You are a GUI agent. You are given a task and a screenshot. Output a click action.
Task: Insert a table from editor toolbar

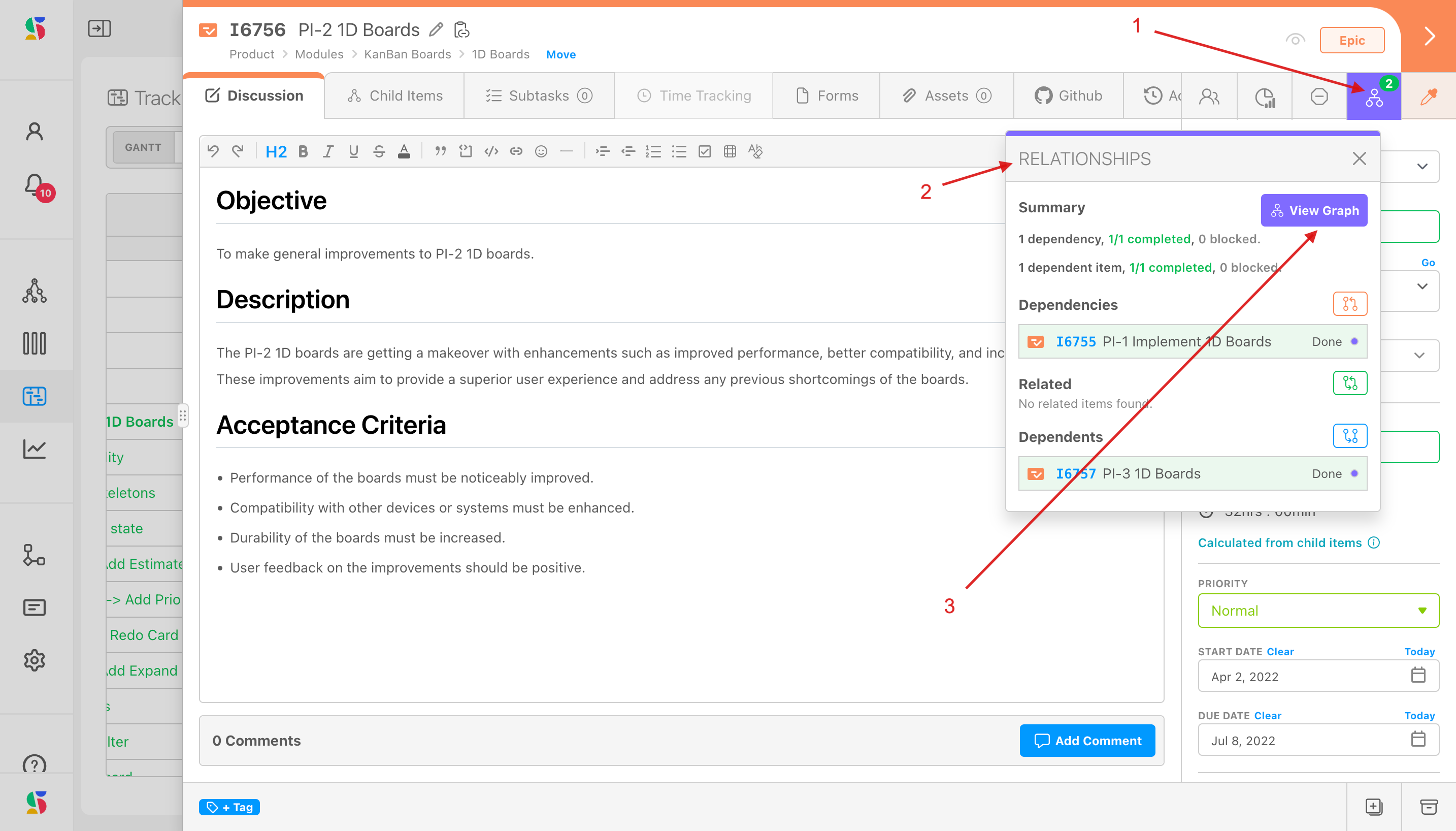[x=730, y=151]
